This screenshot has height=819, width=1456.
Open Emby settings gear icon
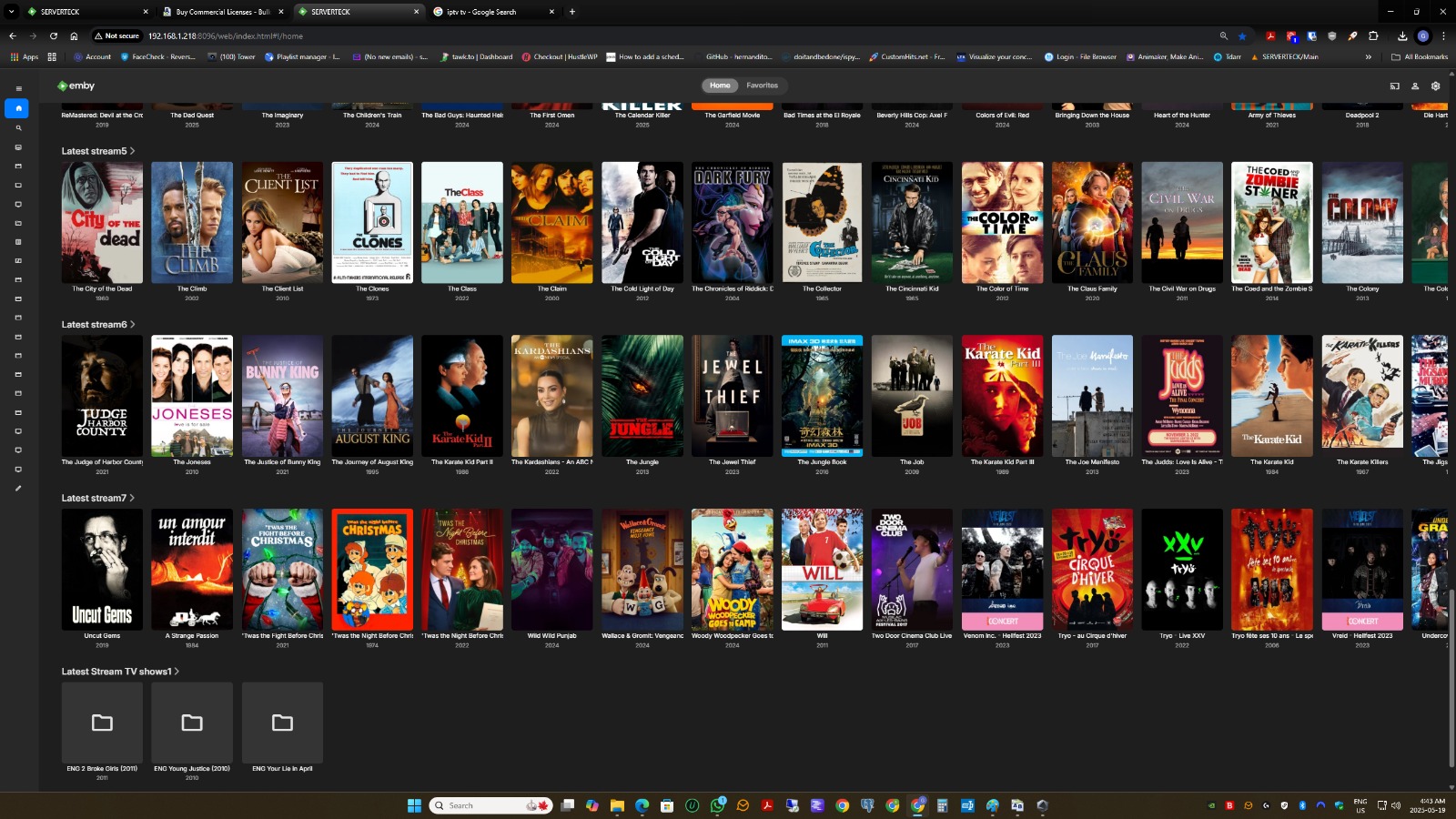tap(1436, 86)
